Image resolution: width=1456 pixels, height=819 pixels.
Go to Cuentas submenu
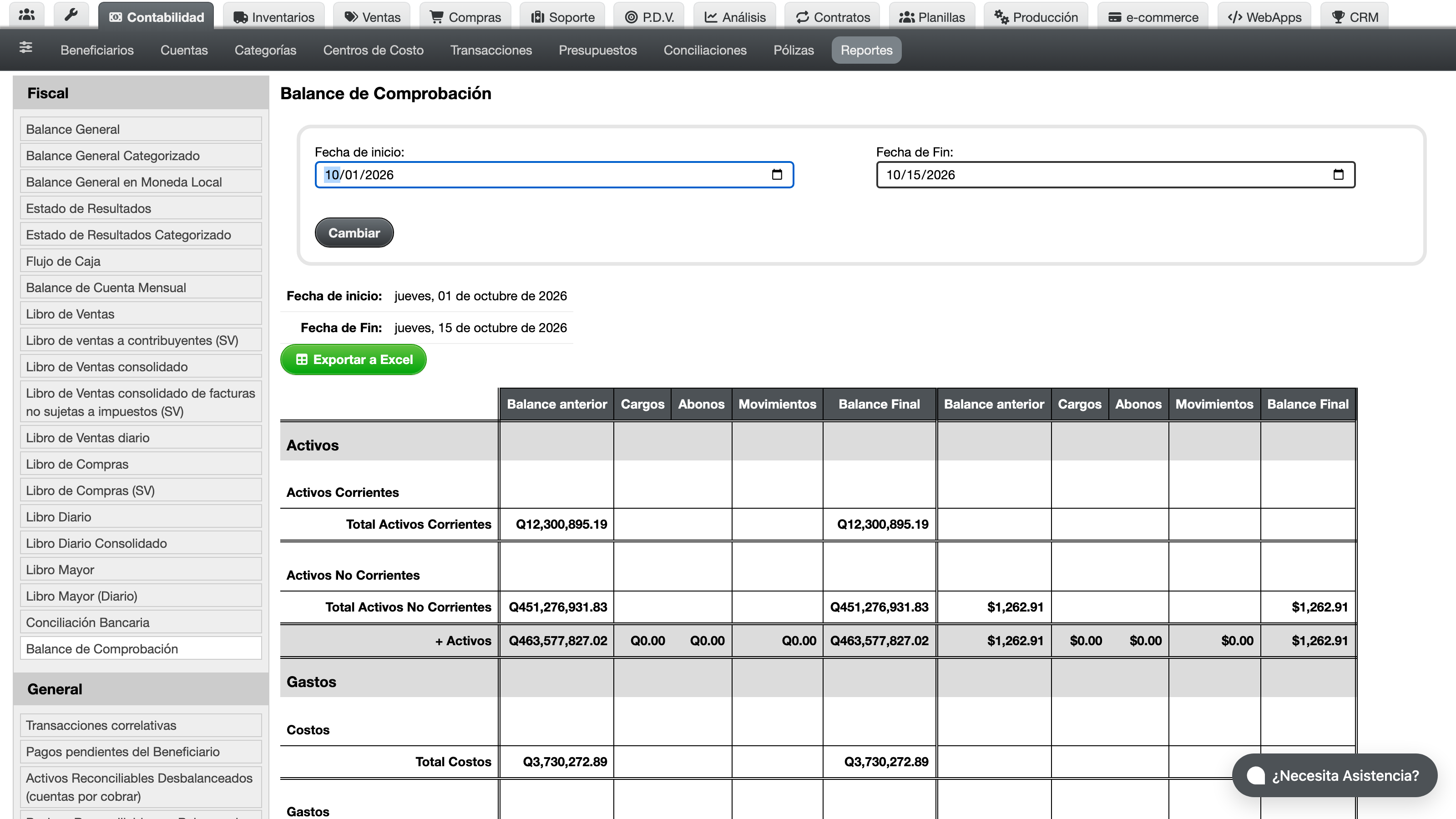pos(184,50)
